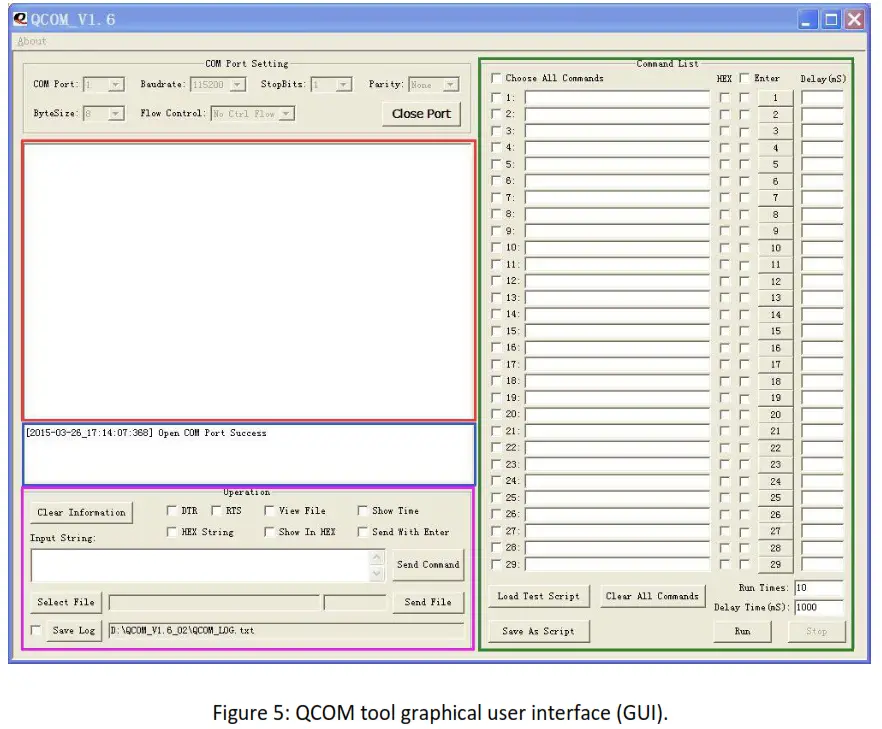
Task: Select the checkbox for command 7
Action: [496, 197]
